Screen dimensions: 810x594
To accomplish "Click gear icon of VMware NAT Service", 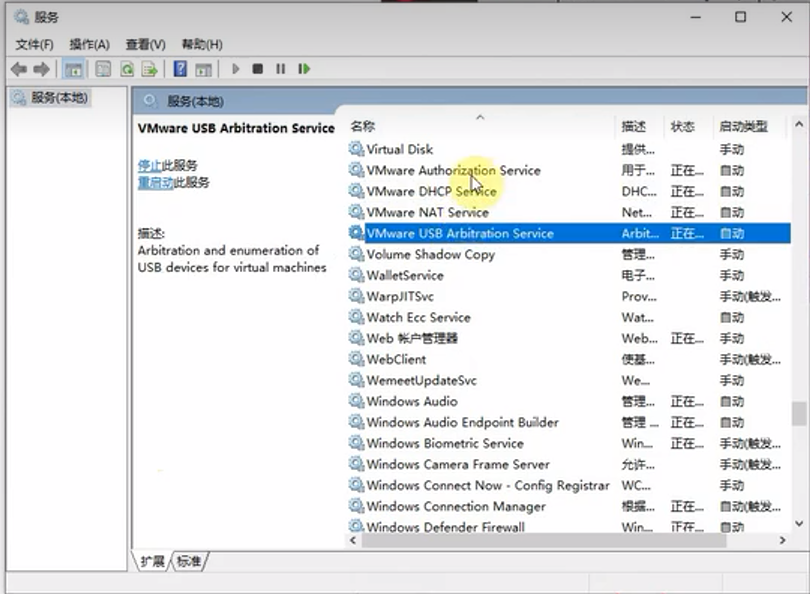I will [x=356, y=212].
